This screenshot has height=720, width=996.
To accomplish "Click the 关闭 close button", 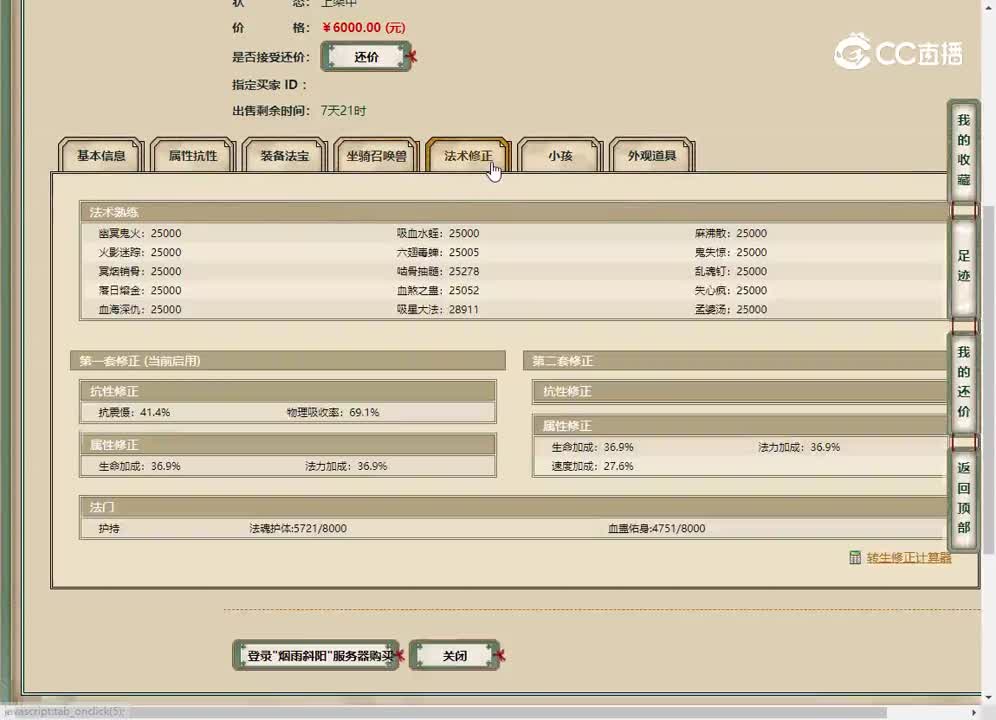I will (x=455, y=655).
